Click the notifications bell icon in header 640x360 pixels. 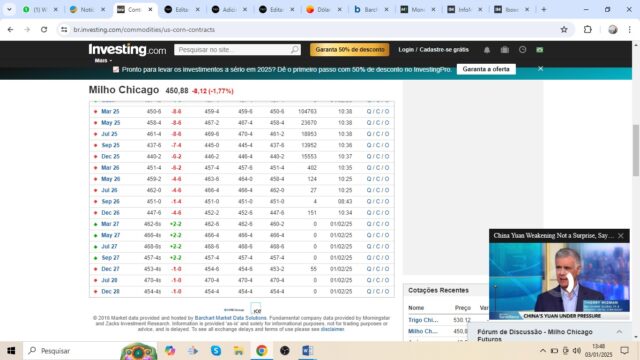coord(487,50)
